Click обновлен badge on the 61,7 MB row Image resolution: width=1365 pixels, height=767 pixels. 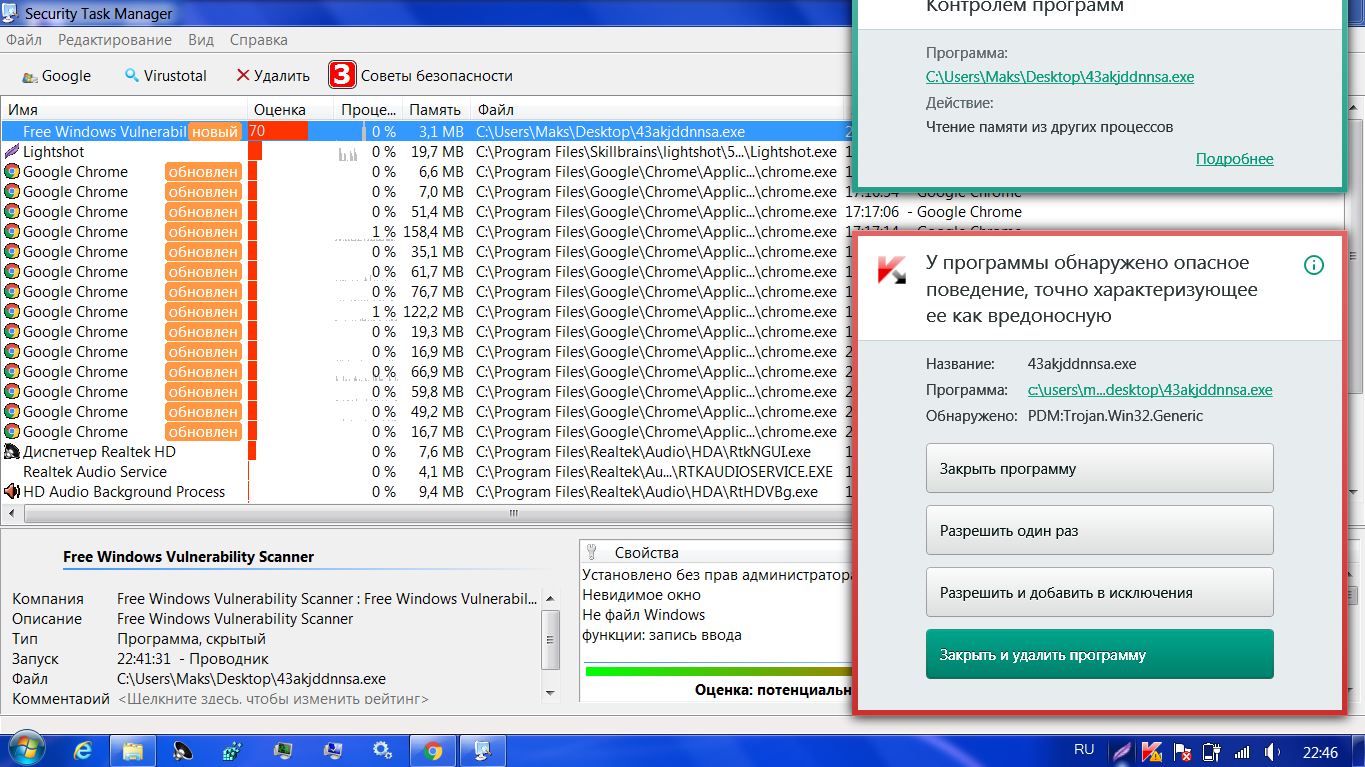[203, 272]
